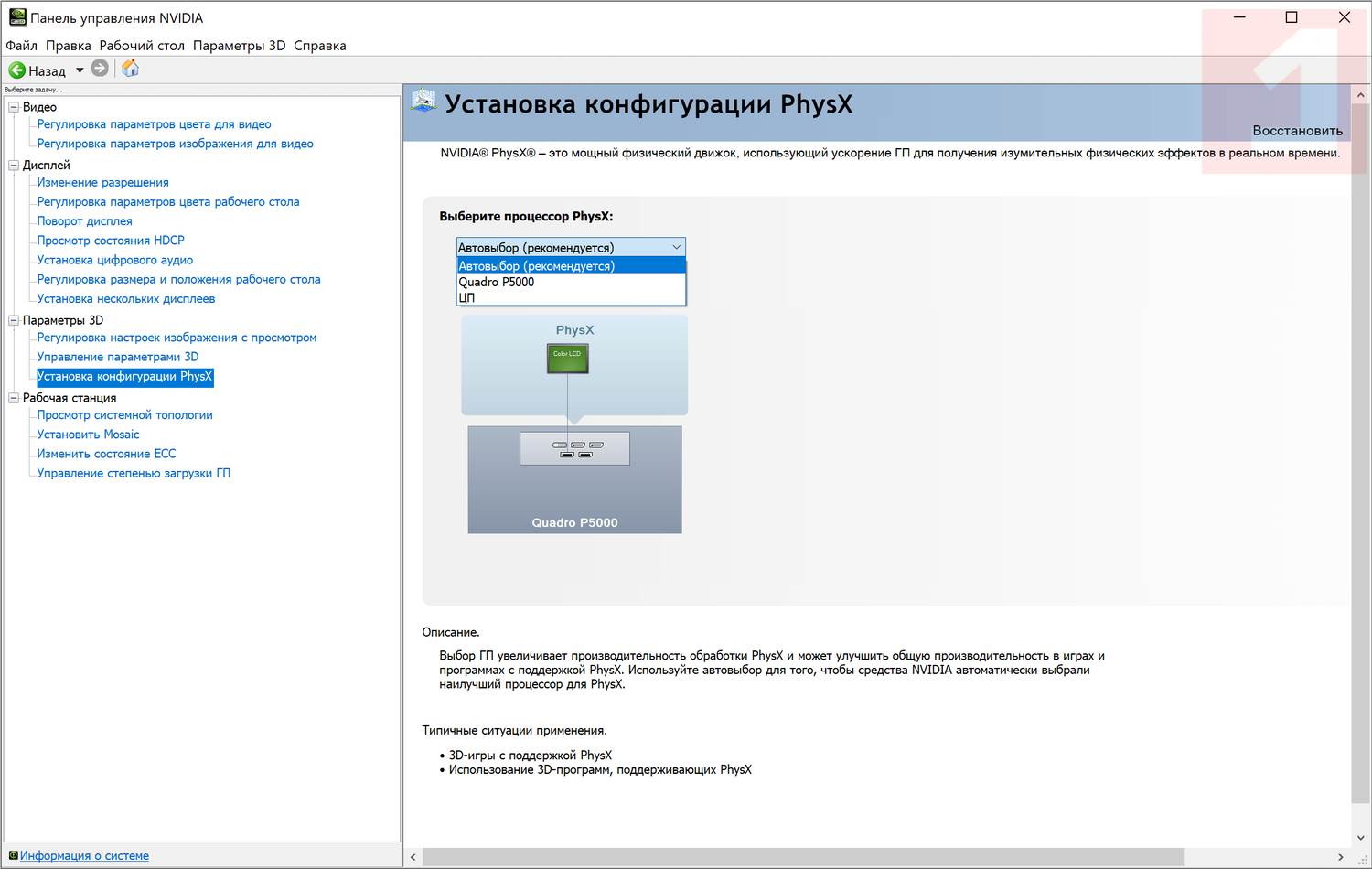Open Регулировка параметров цвета для видео
Image resolution: width=1372 pixels, height=869 pixels.
(x=154, y=124)
